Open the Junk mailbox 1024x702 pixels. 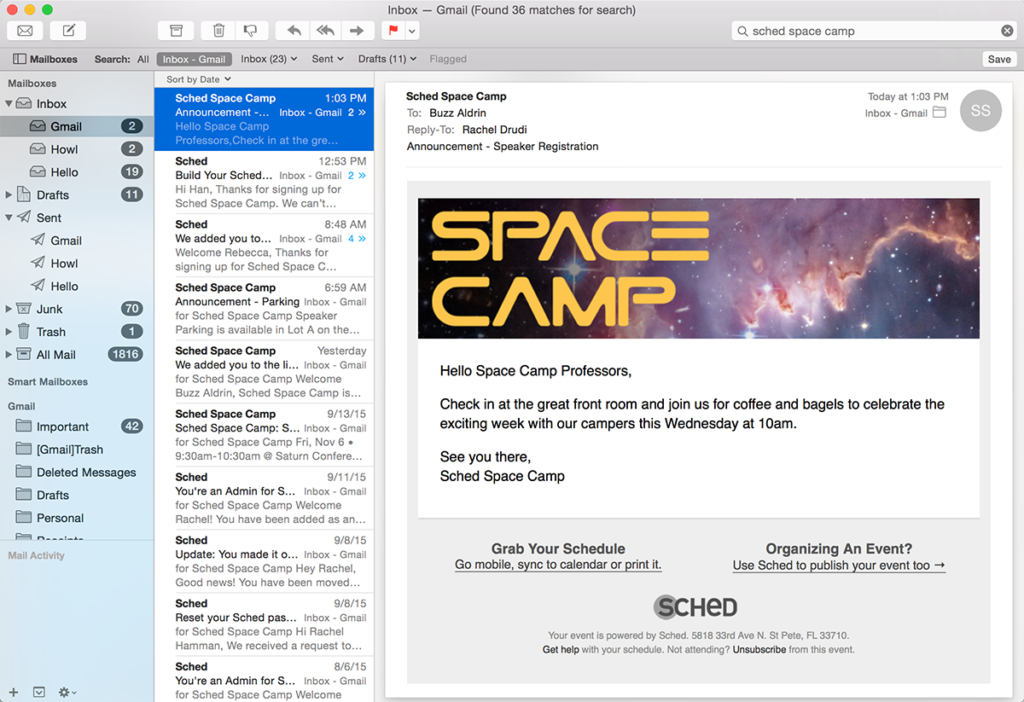pos(76,309)
